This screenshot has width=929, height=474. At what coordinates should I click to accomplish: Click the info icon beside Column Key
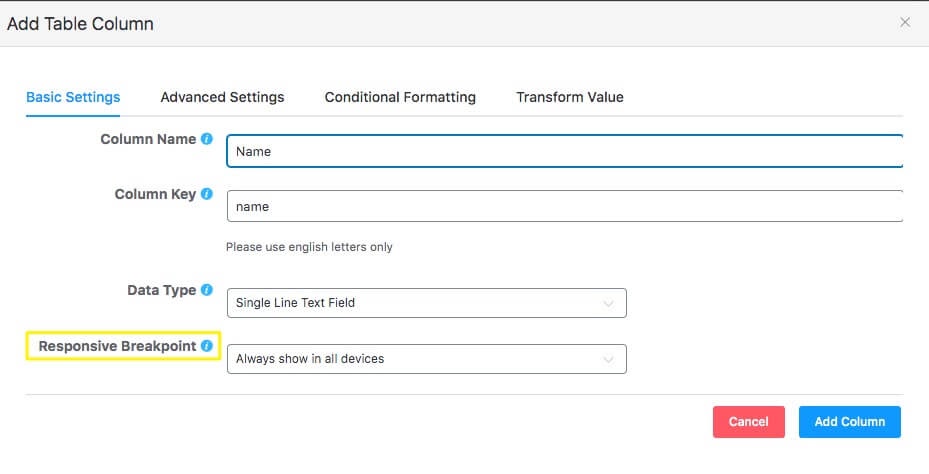tap(206, 194)
